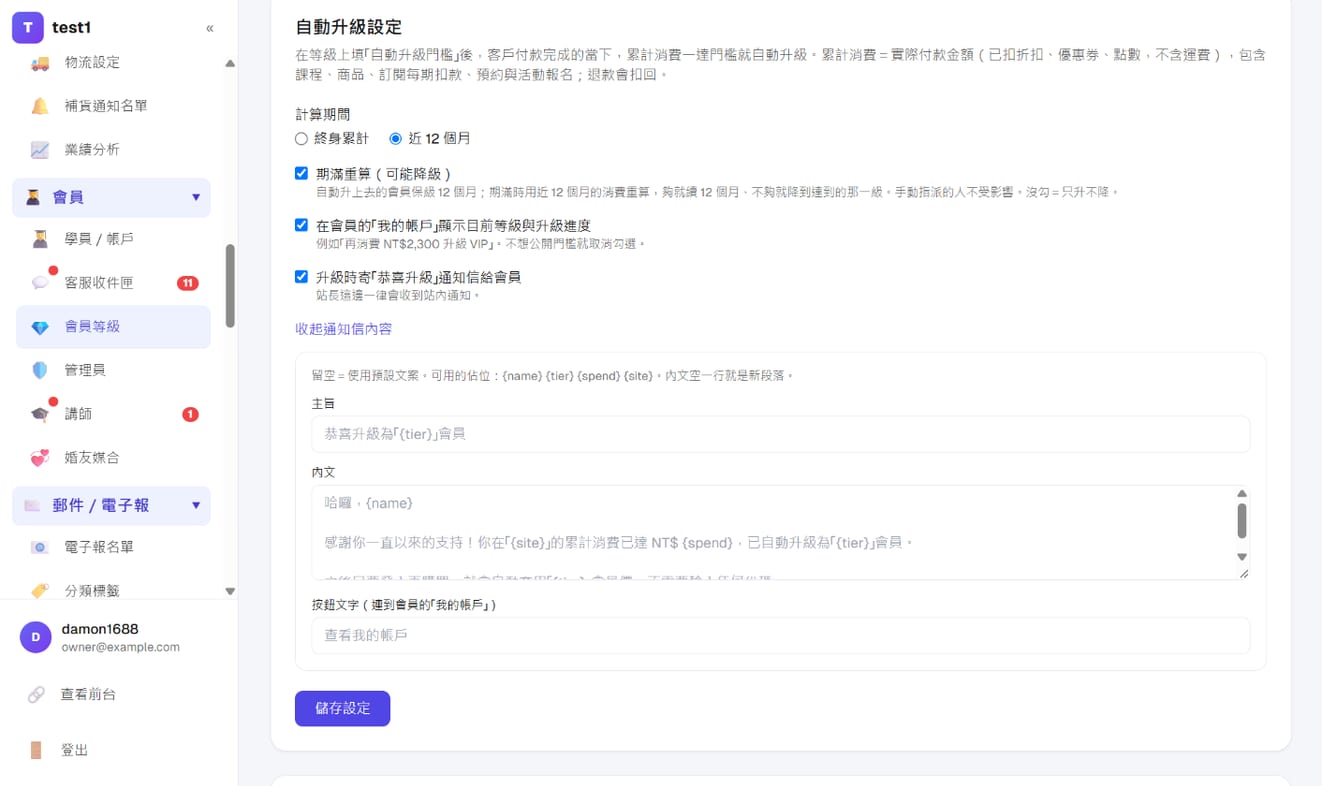Screen dimensions: 1322x786
Task: Click the purple T logo for test1
Action: pyautogui.click(x=28, y=28)
